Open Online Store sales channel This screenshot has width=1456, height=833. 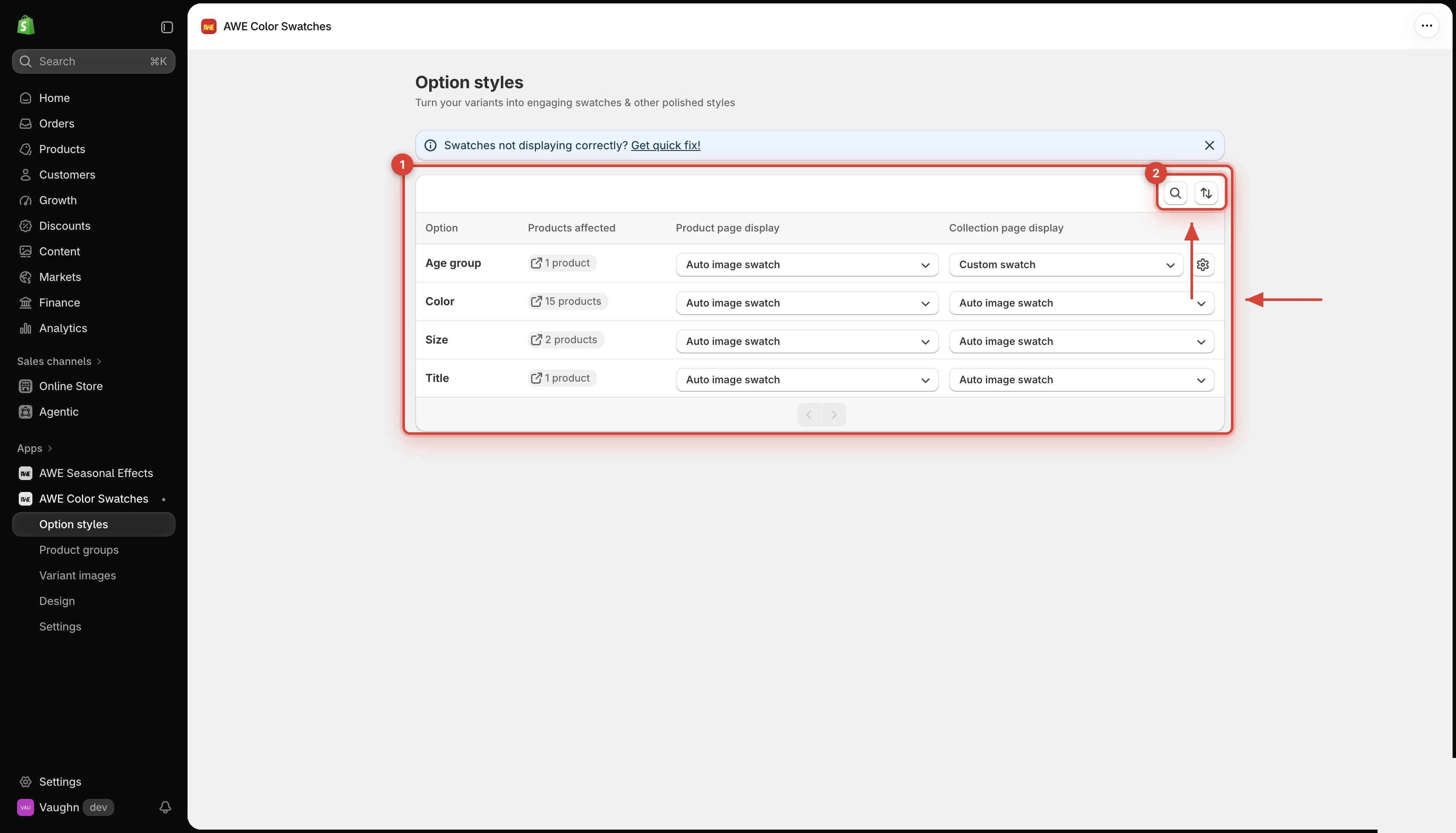93,386
